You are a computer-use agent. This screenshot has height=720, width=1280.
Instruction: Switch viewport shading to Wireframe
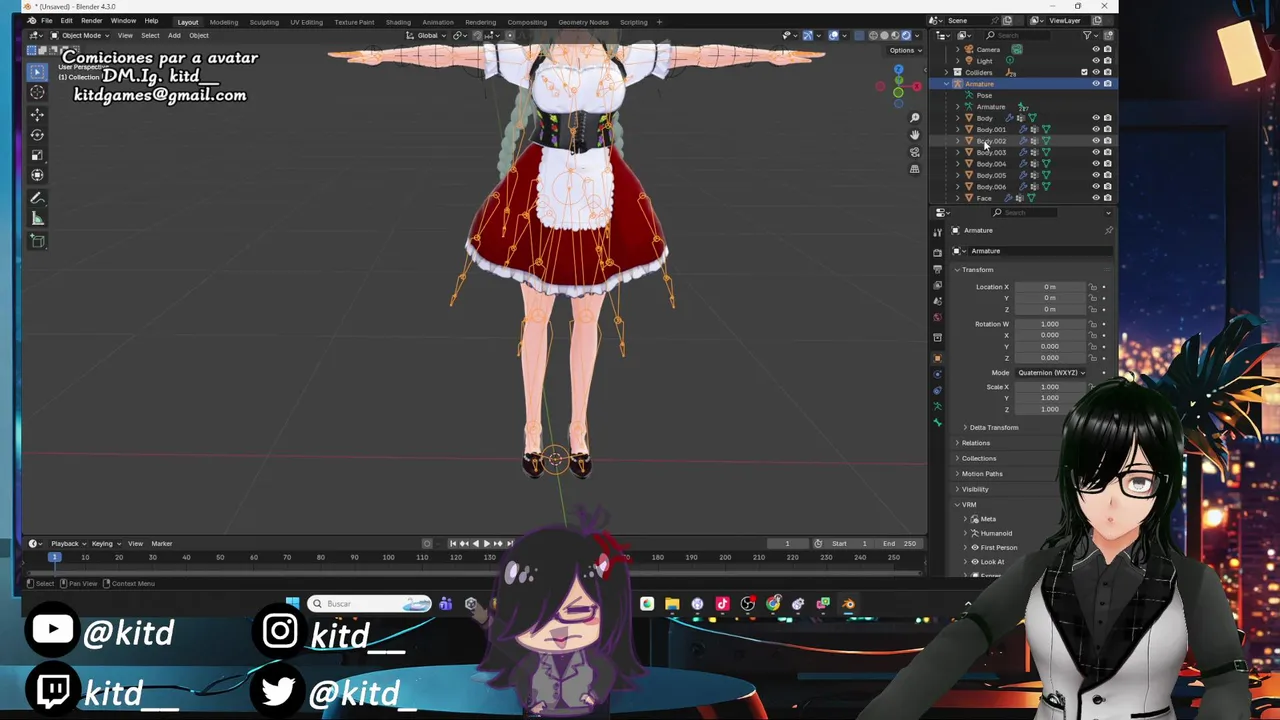(x=872, y=35)
